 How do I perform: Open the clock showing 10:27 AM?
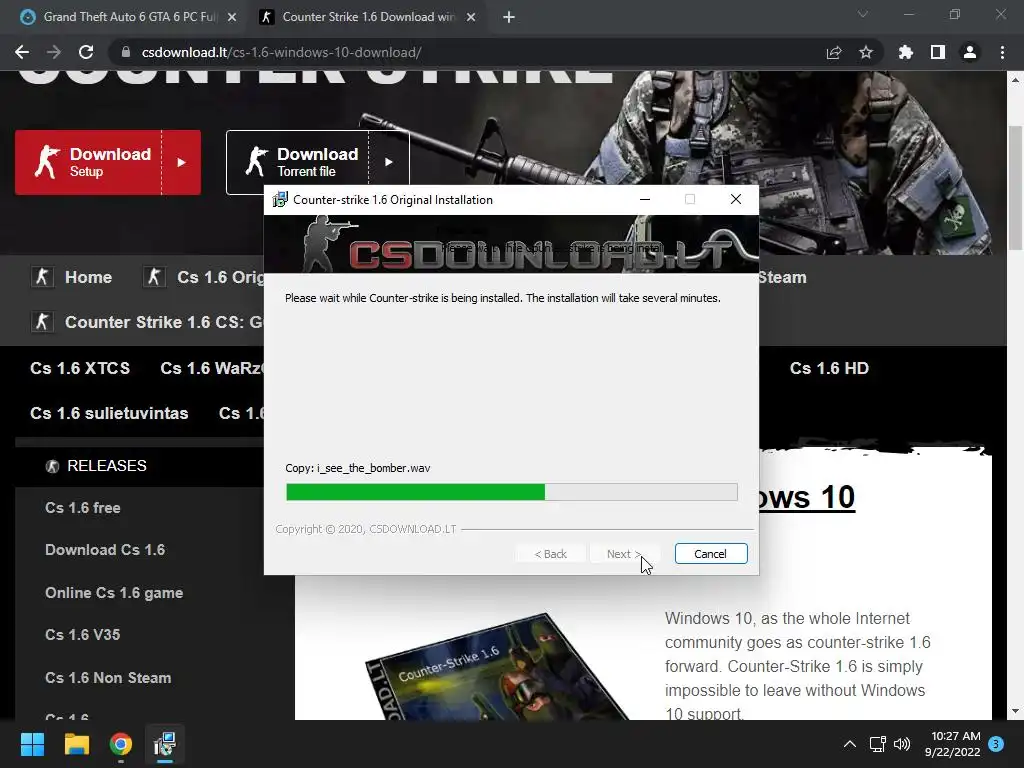[952, 744]
